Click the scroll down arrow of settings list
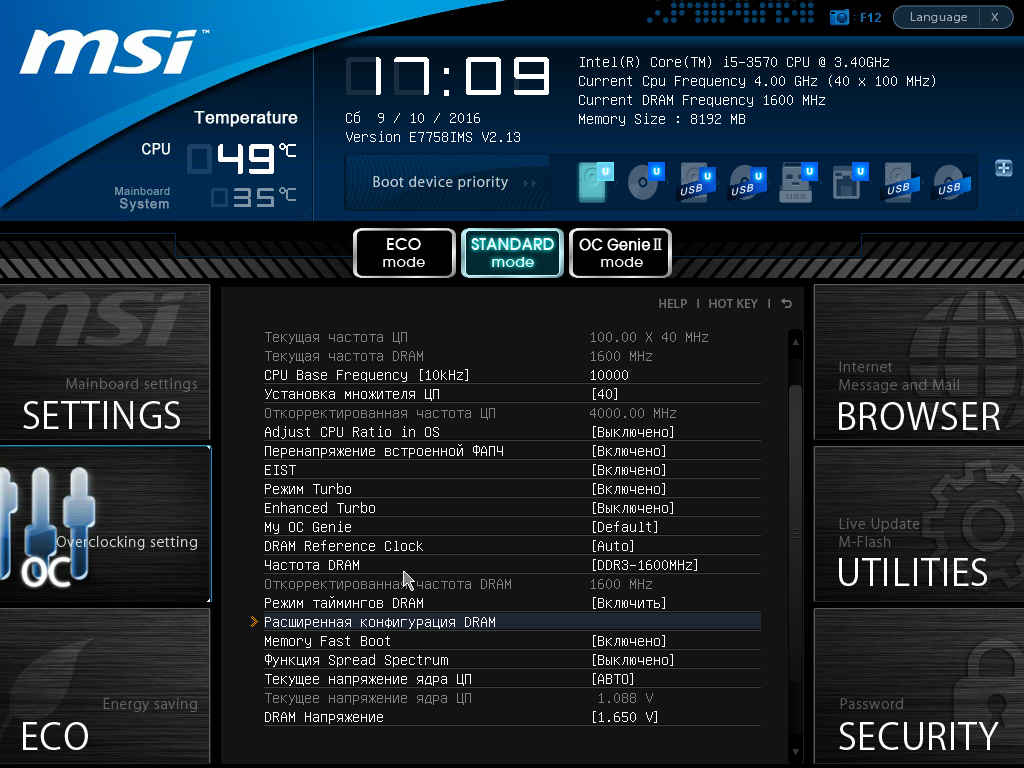The image size is (1024, 768). pyautogui.click(x=795, y=752)
